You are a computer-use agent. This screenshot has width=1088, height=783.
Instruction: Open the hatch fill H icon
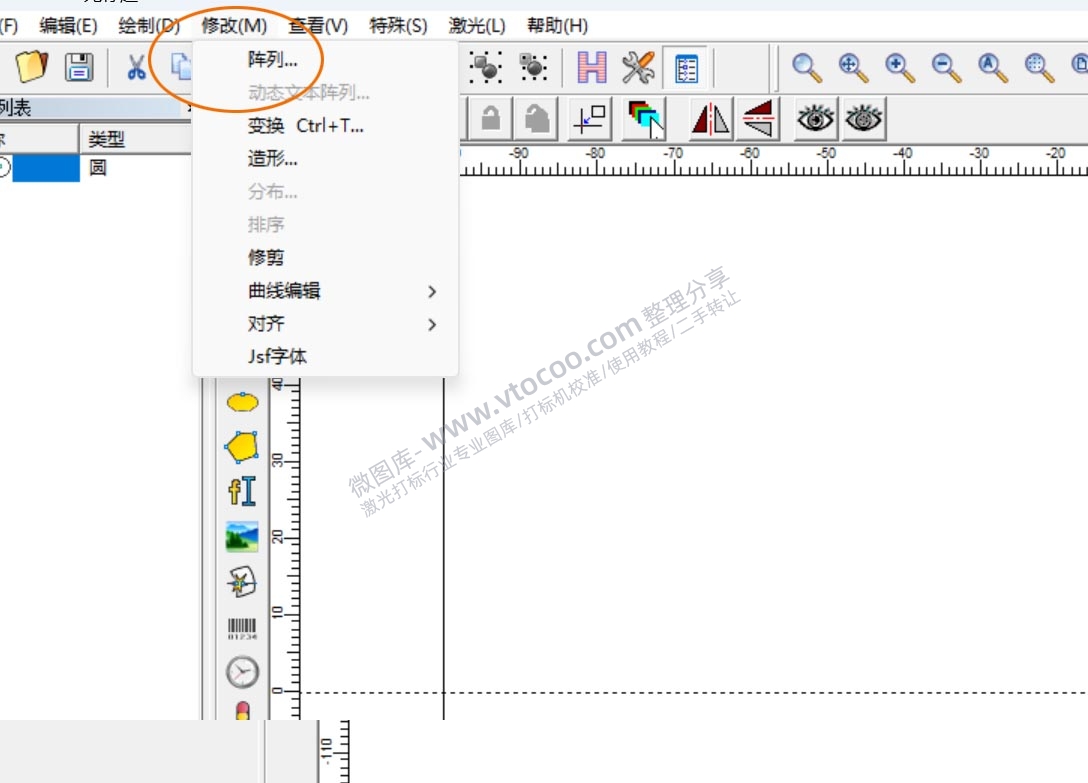[x=592, y=67]
